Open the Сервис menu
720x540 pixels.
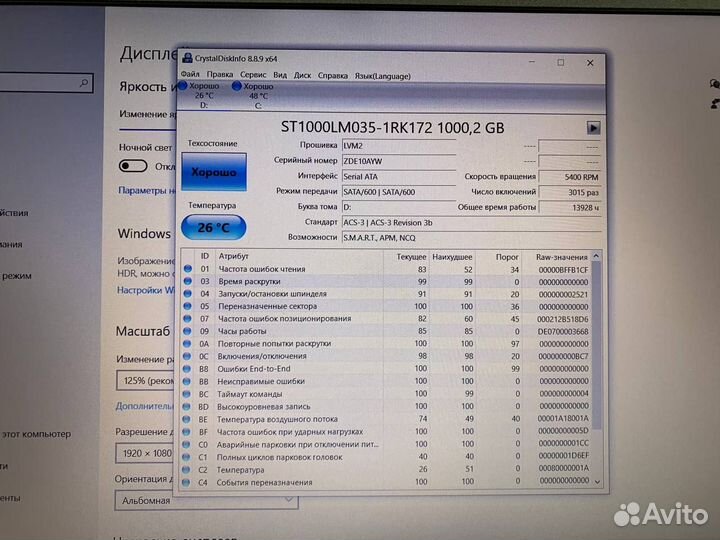click(x=253, y=75)
